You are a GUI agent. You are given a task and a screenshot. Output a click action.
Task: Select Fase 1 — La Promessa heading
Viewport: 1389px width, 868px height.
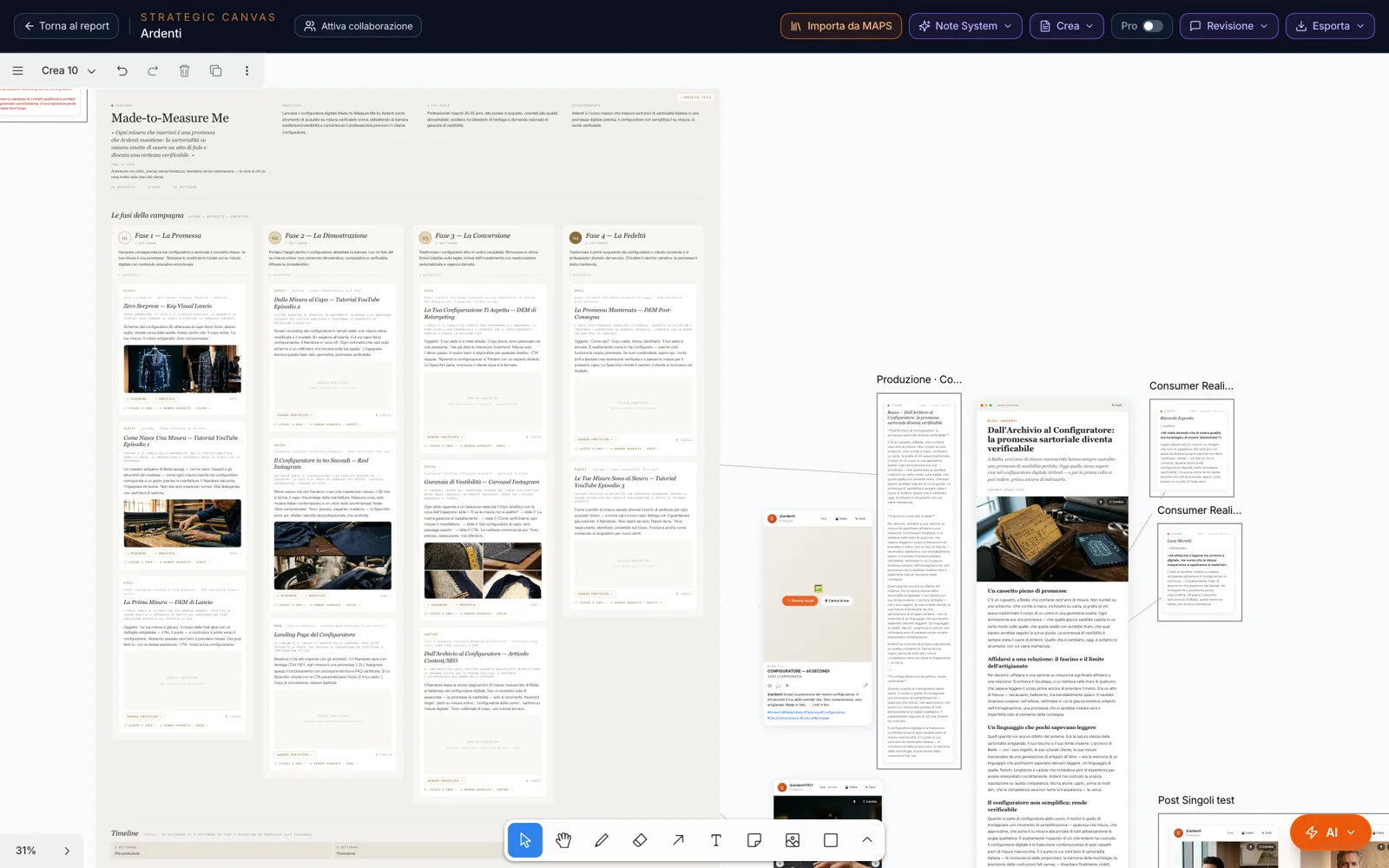[168, 235]
